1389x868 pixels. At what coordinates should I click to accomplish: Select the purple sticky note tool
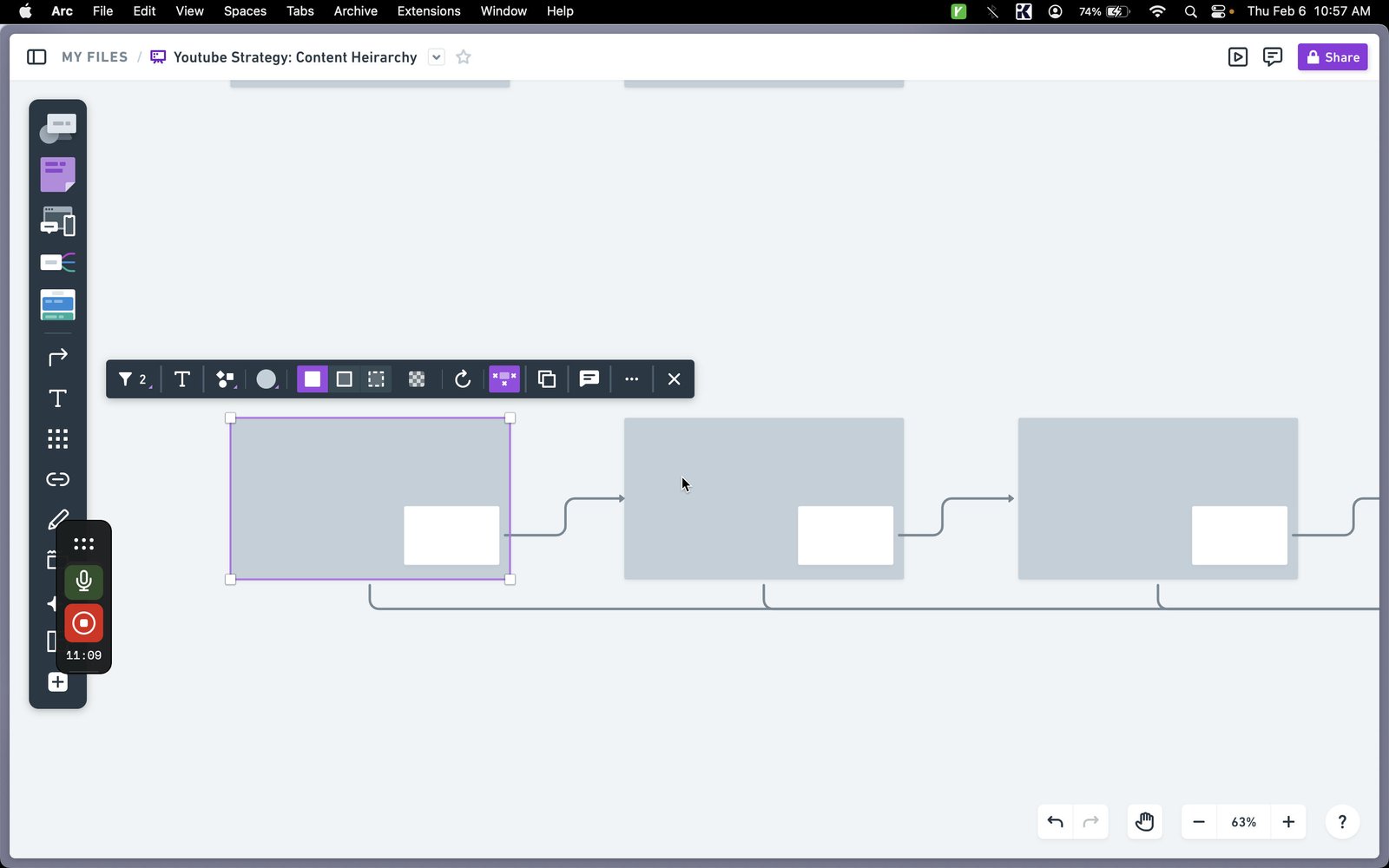click(57, 174)
